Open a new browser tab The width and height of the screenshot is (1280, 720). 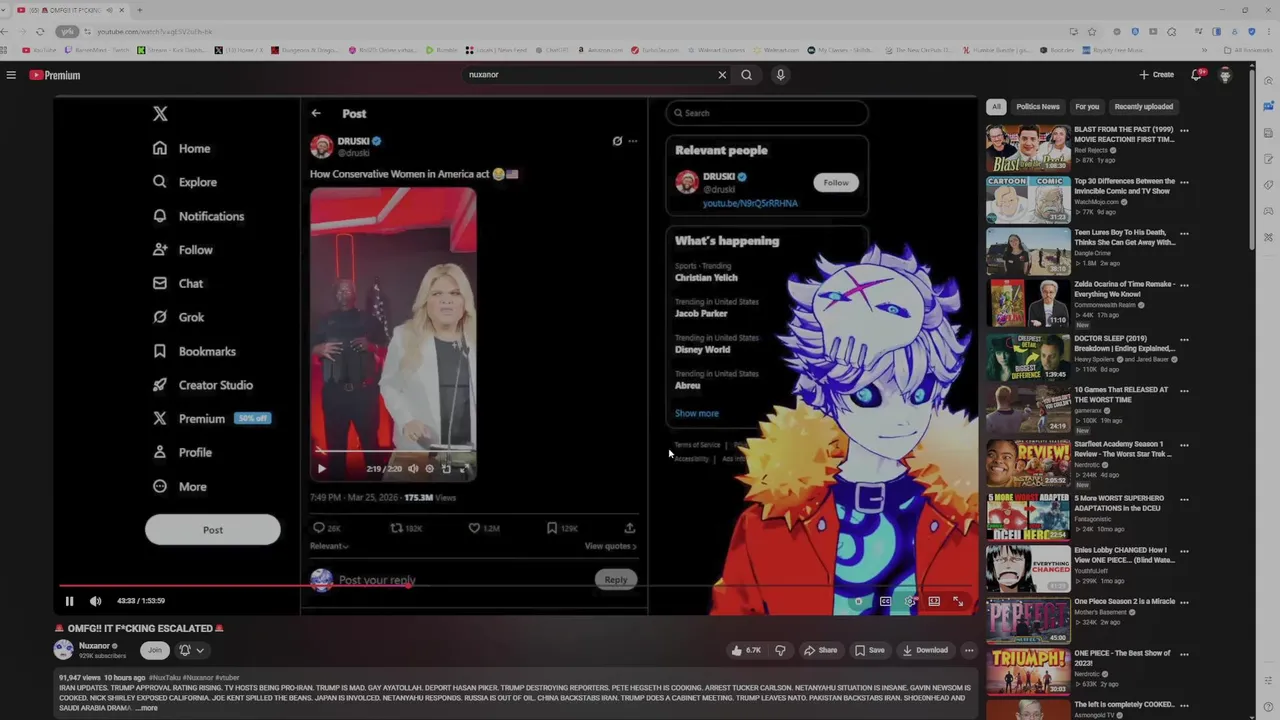(139, 10)
